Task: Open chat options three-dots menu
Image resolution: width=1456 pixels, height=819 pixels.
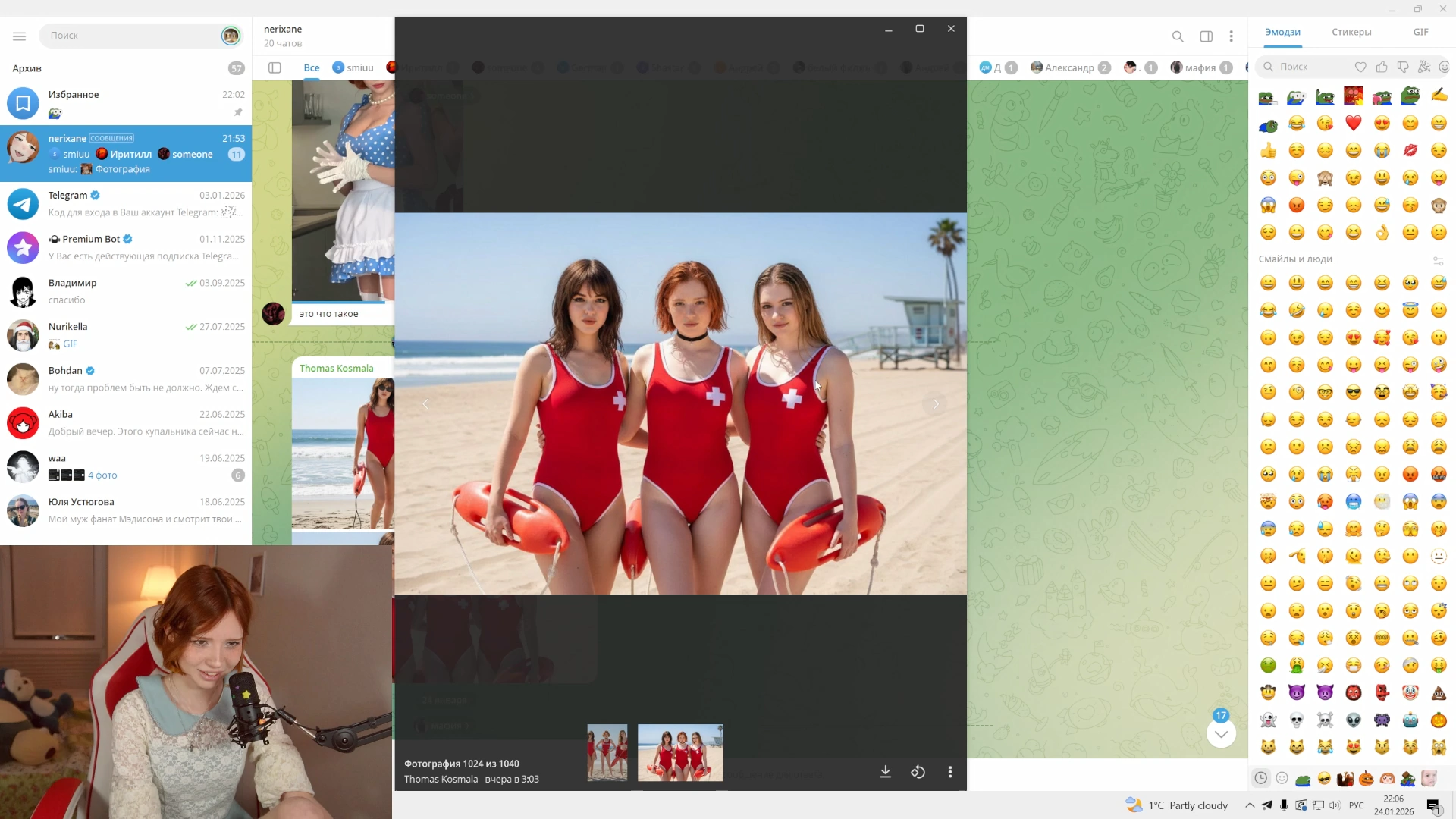Action: coord(1231,36)
